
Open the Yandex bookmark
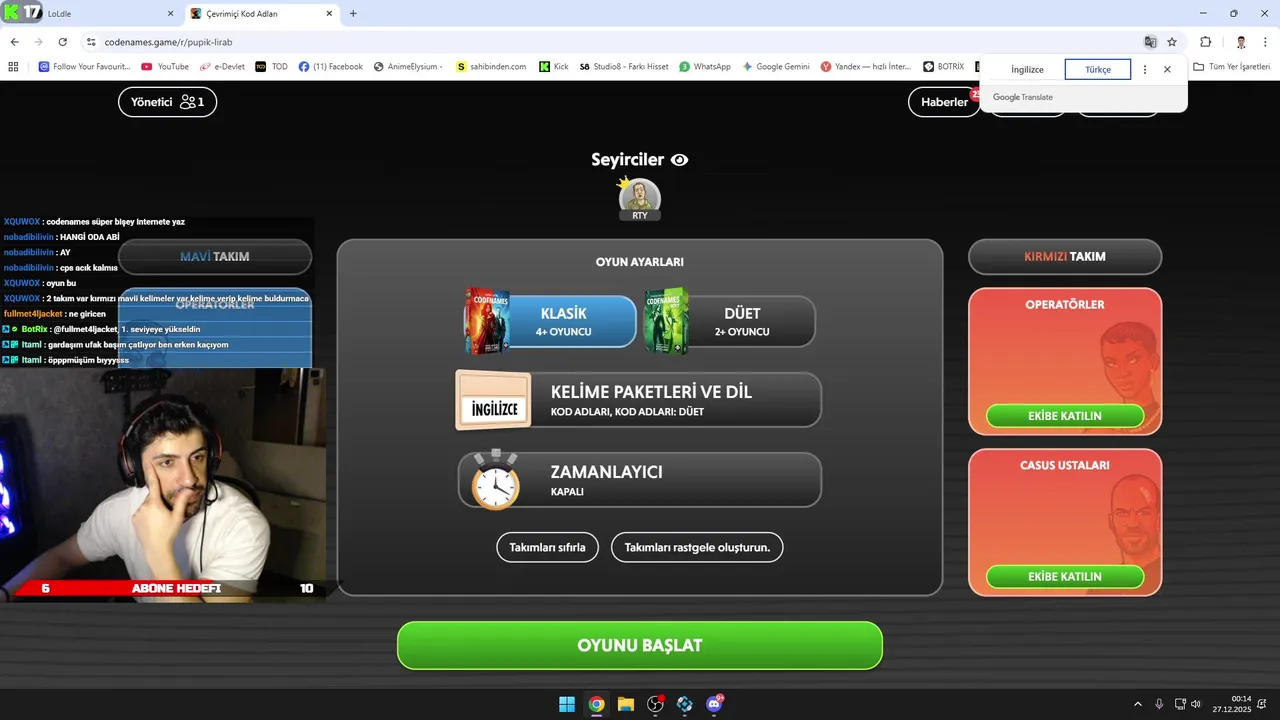pyautogui.click(x=866, y=66)
